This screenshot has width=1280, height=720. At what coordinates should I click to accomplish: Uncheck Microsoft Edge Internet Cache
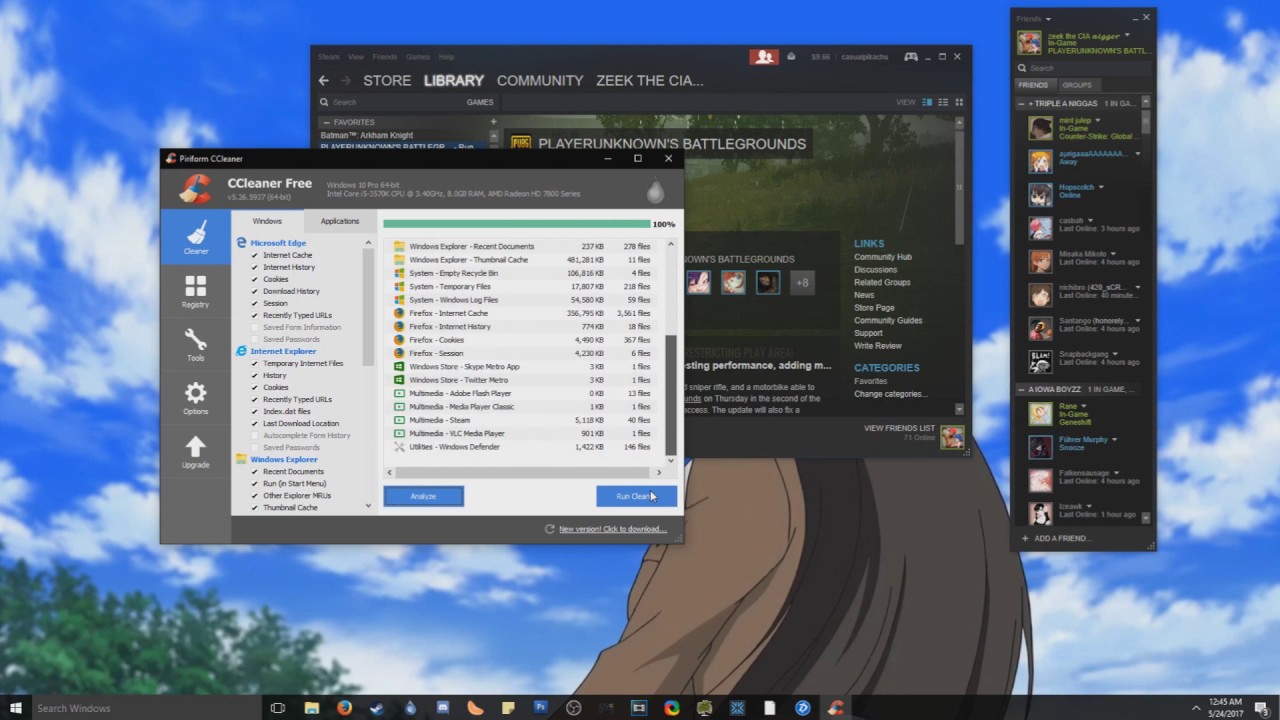(255, 255)
